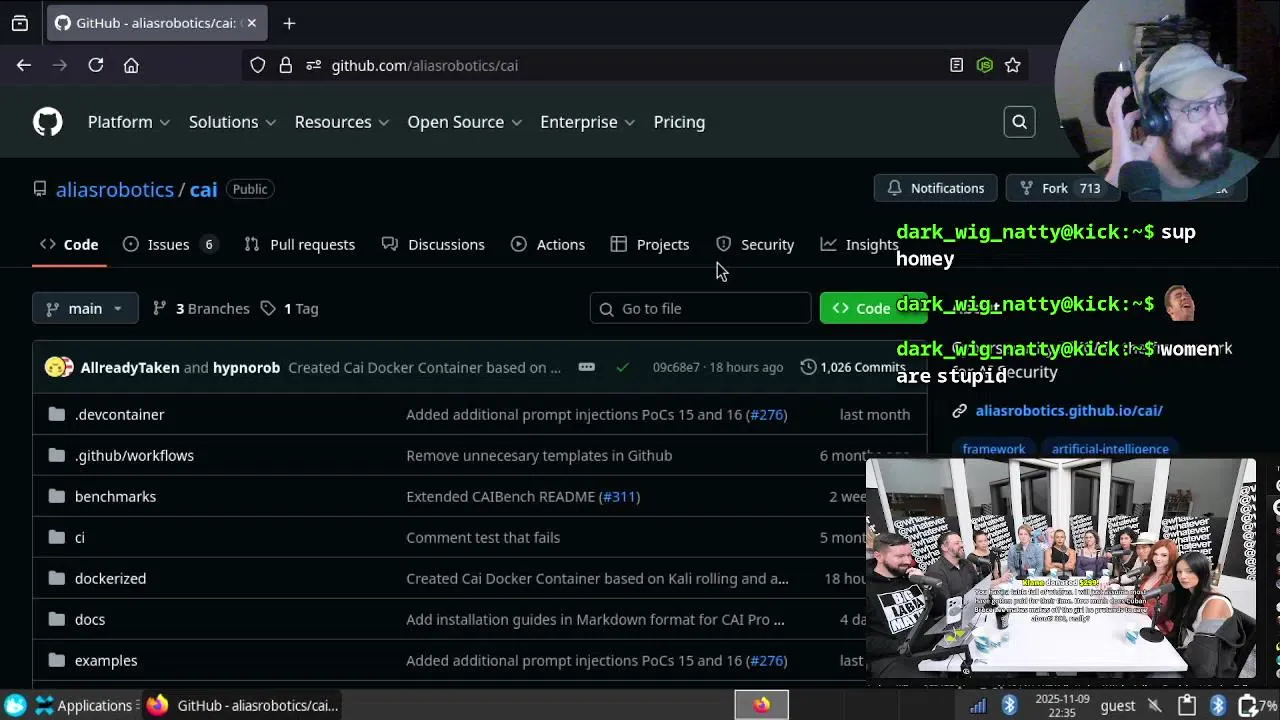Open the Discussions tab
This screenshot has height=720, width=1280.
[434, 244]
